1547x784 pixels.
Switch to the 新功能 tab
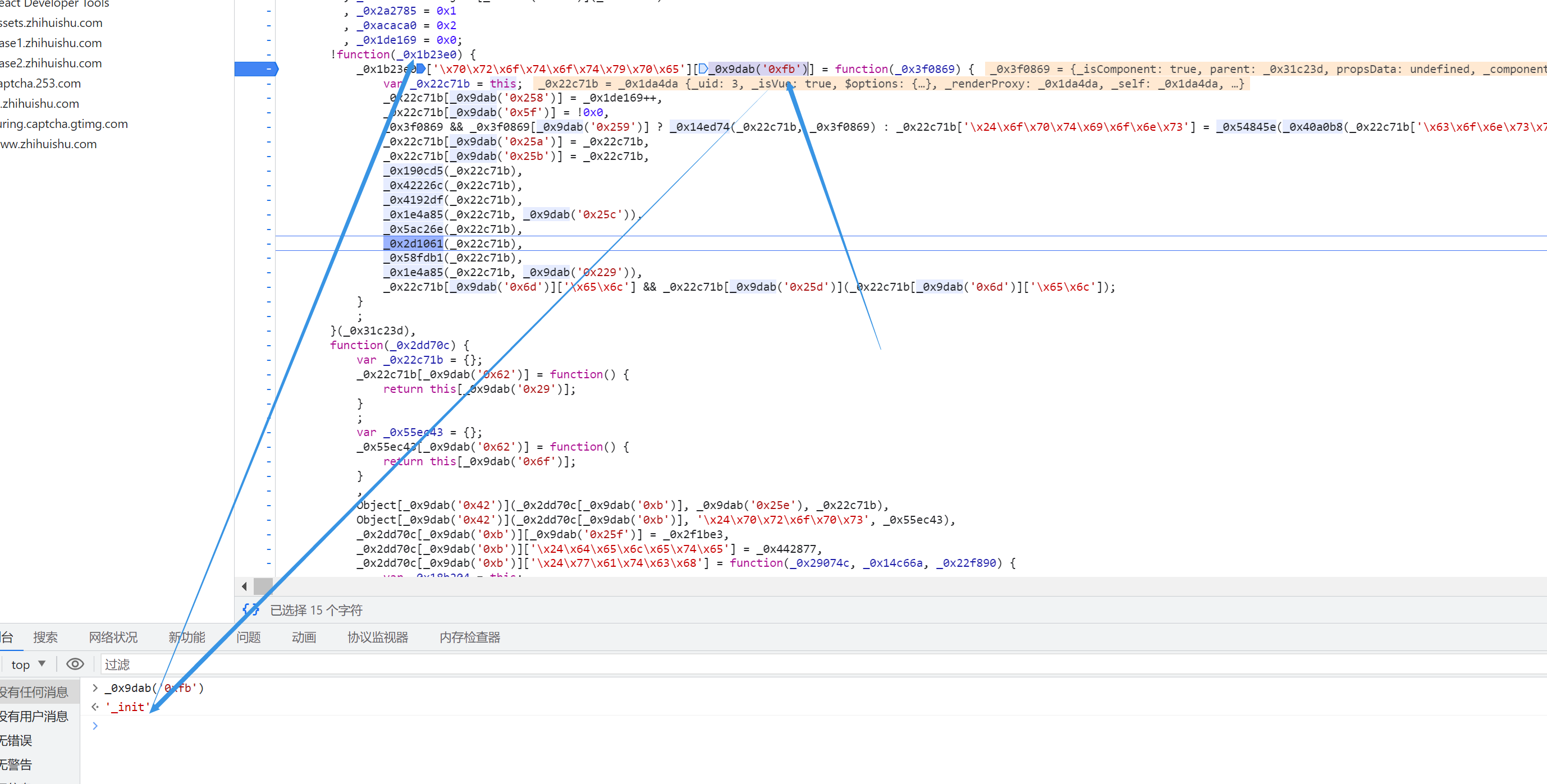[x=187, y=637]
